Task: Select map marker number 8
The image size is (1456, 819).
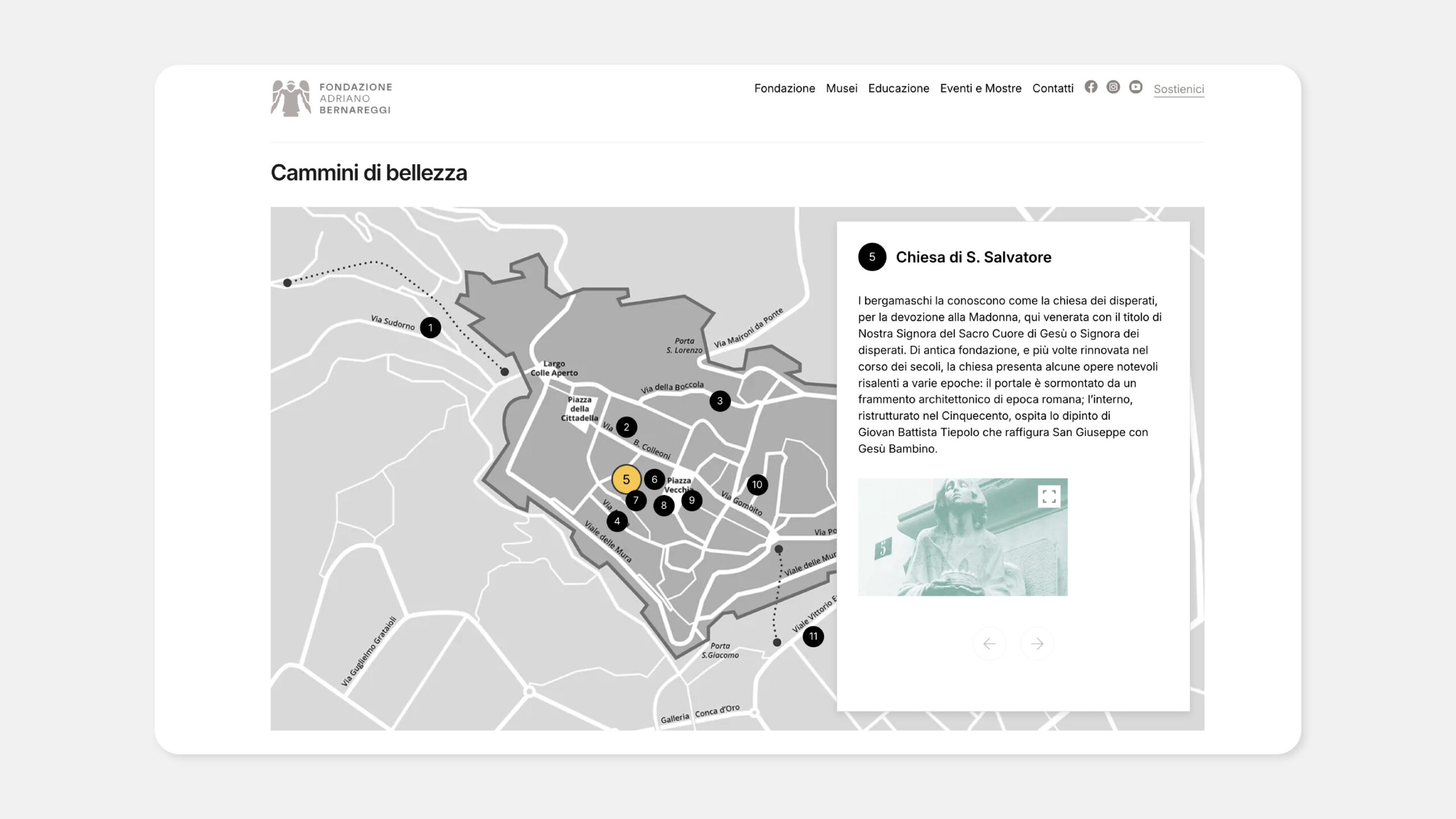Action: point(664,505)
